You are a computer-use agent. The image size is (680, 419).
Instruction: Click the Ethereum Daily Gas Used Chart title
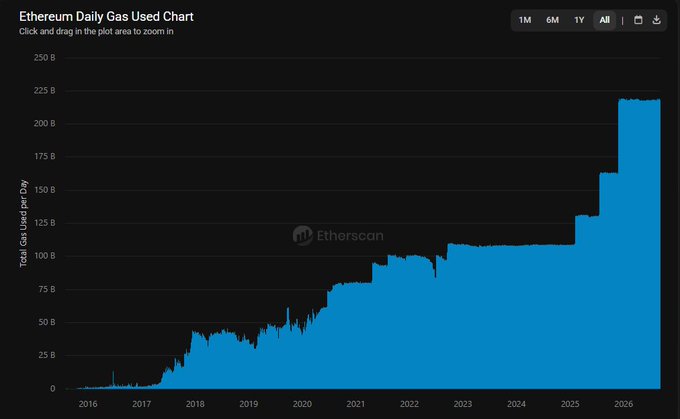click(106, 16)
